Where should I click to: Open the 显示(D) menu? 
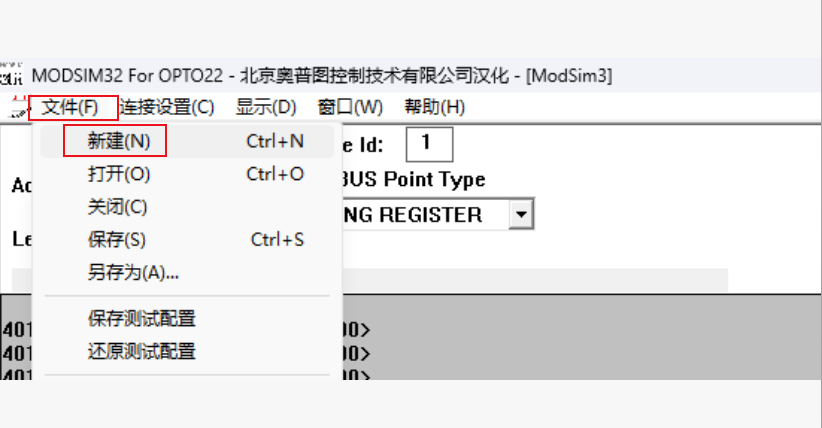[266, 107]
